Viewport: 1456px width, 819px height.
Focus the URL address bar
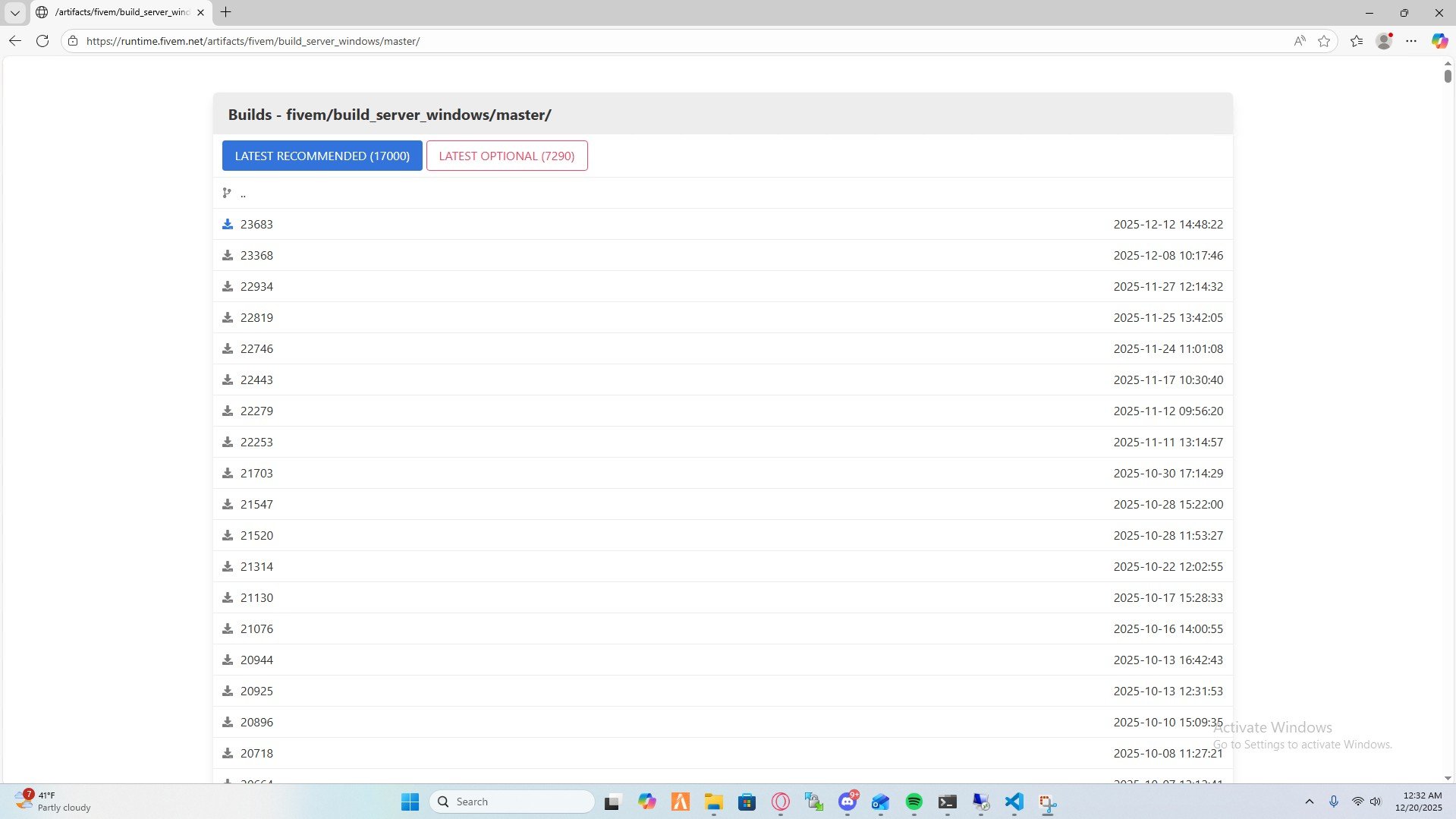pos(683,41)
